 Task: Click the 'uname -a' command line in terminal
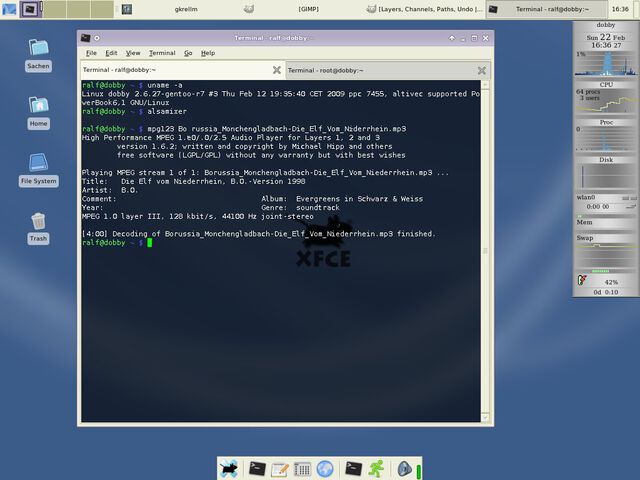click(132, 85)
